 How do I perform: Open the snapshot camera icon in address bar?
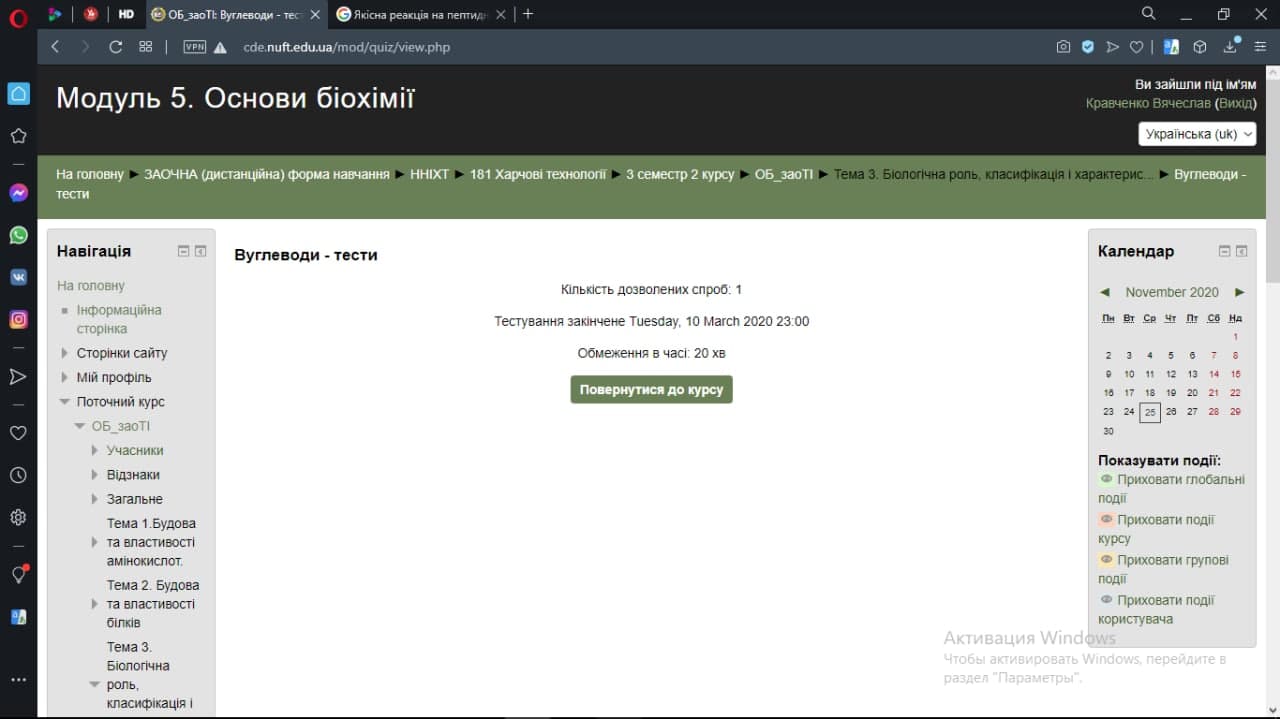[x=1063, y=47]
